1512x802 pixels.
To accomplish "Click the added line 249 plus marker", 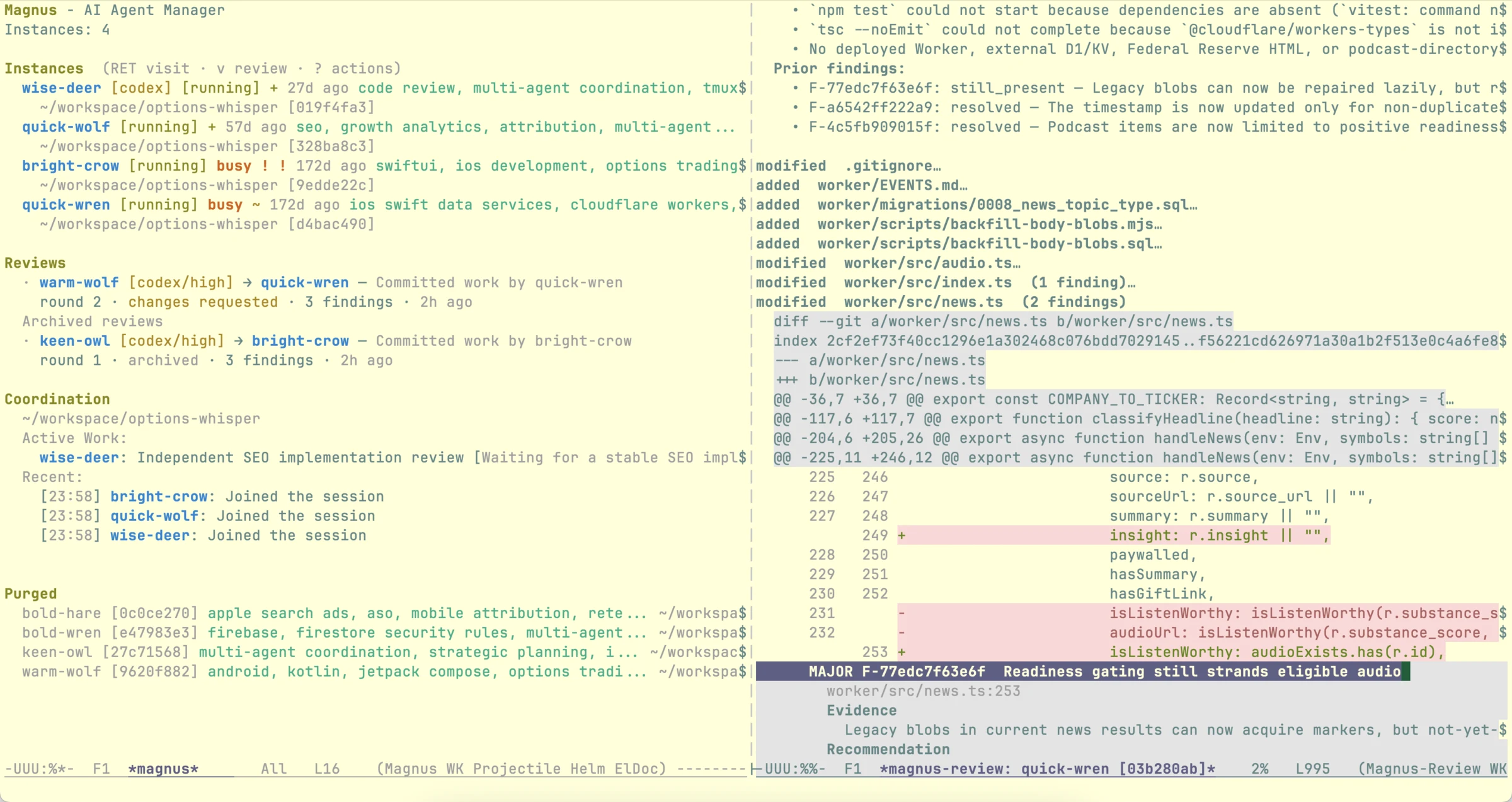I will (x=902, y=536).
